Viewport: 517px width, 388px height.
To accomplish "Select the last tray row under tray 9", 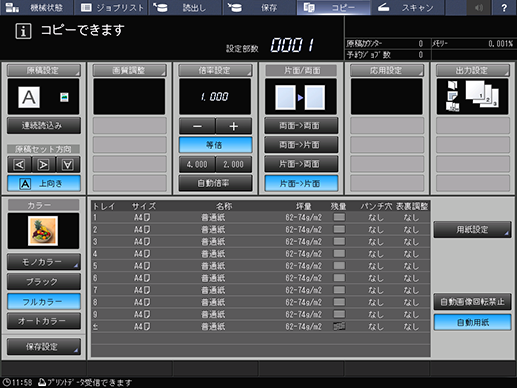I will pyautogui.click(x=260, y=326).
